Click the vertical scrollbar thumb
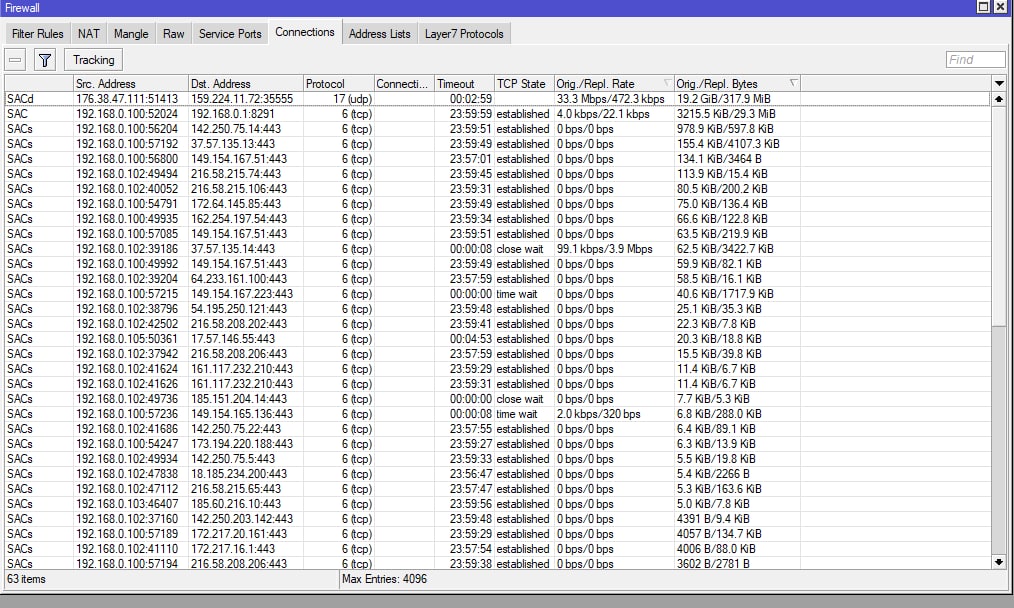The image size is (1014, 608). pos(999,216)
